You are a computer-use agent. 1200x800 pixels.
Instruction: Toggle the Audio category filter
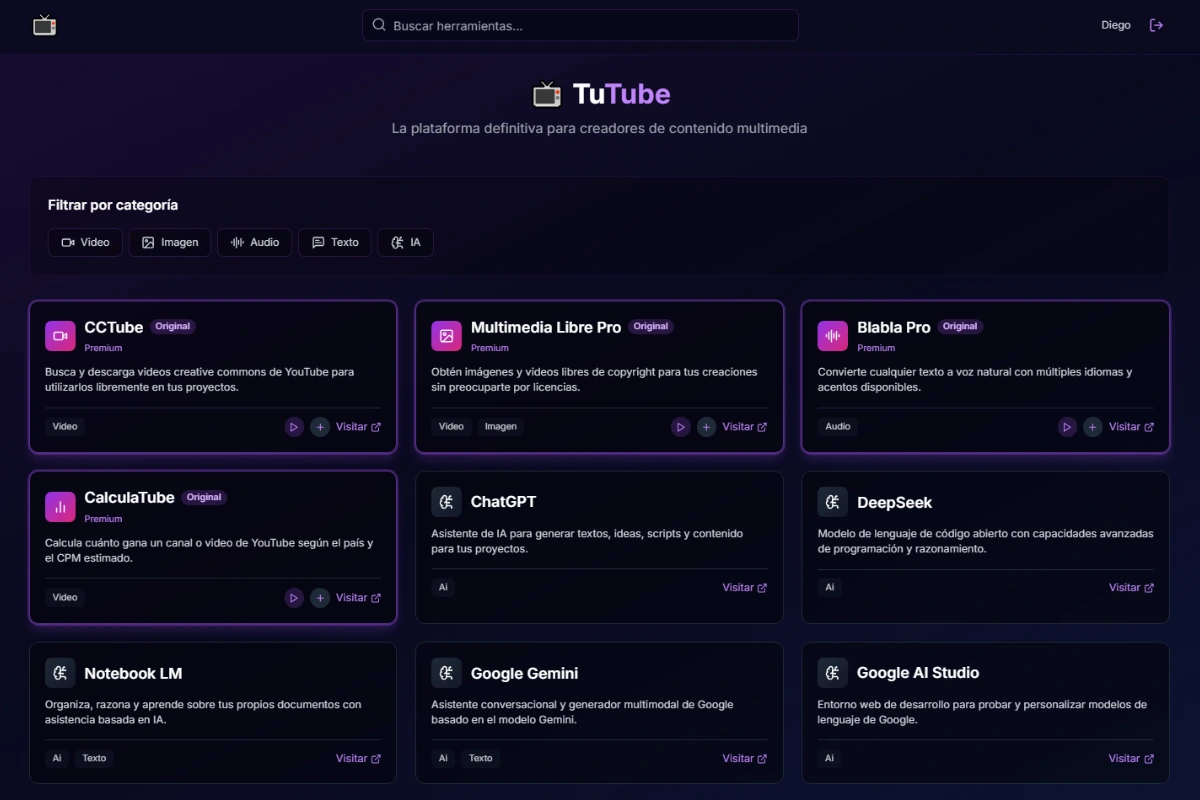click(x=255, y=242)
